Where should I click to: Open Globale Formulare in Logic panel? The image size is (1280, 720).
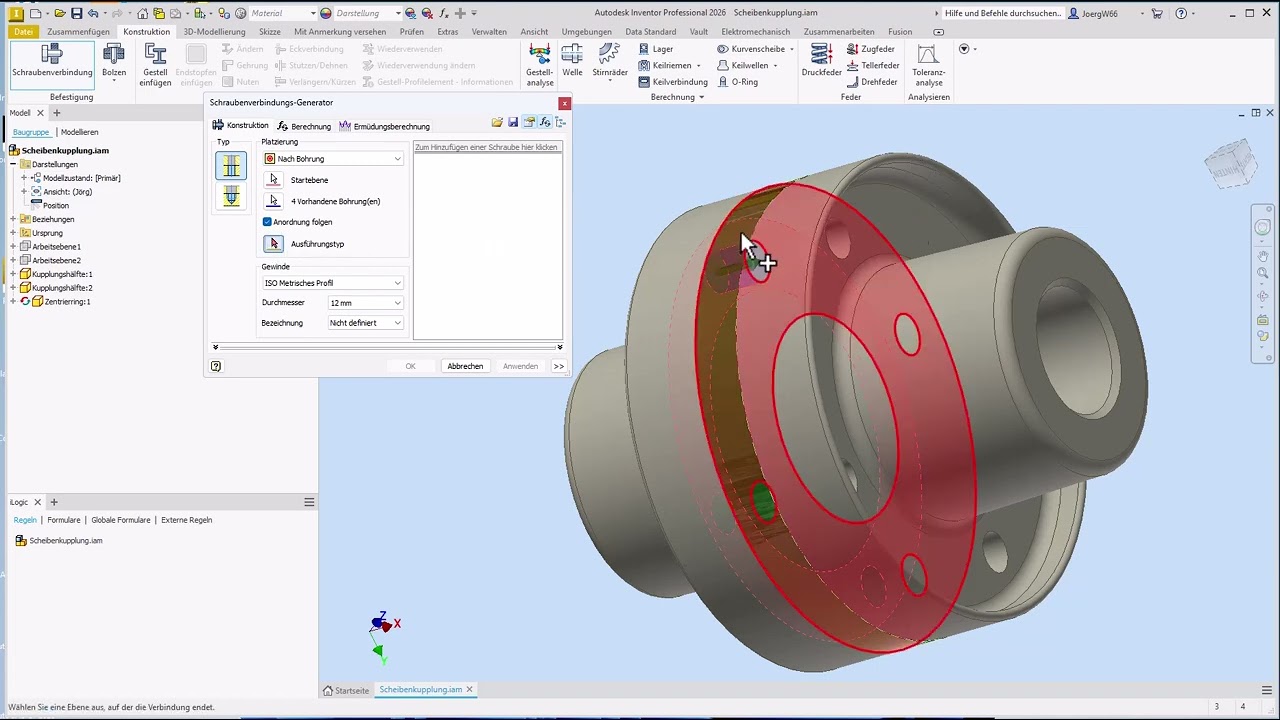coord(121,520)
